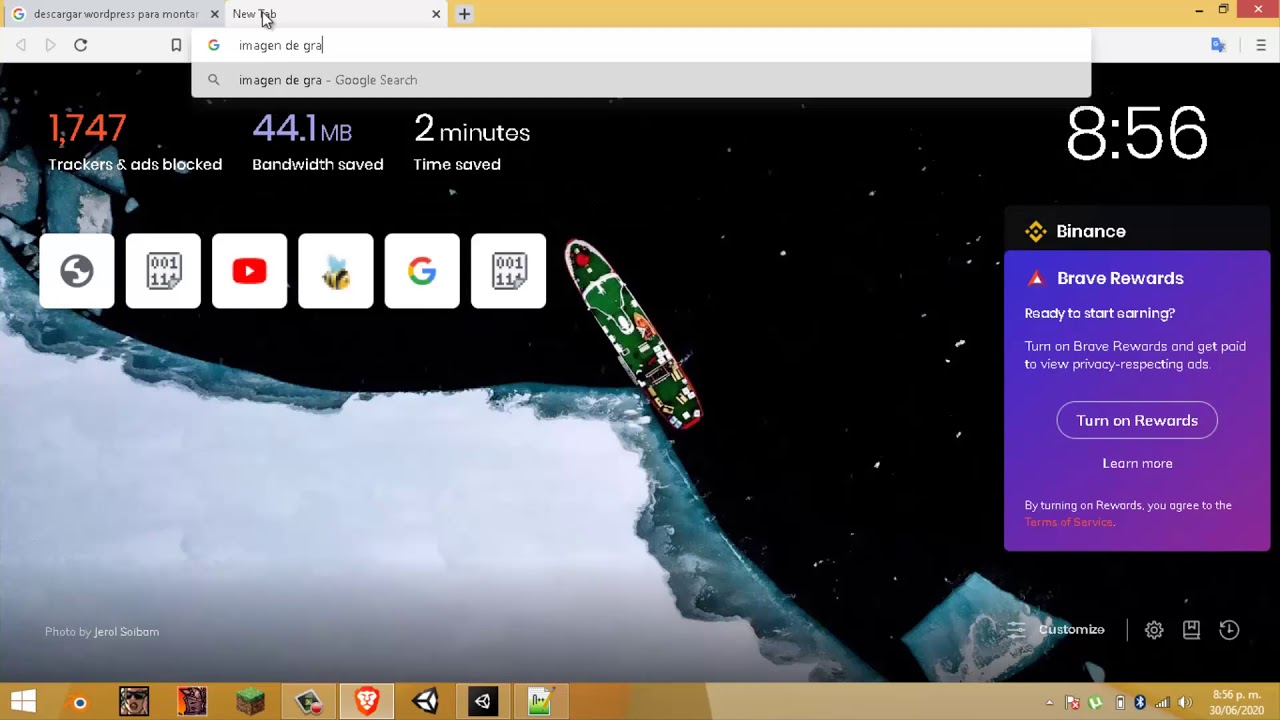Viewport: 1280px width, 720px height.
Task: Go back with the left arrow
Action: pyautogui.click(x=21, y=45)
